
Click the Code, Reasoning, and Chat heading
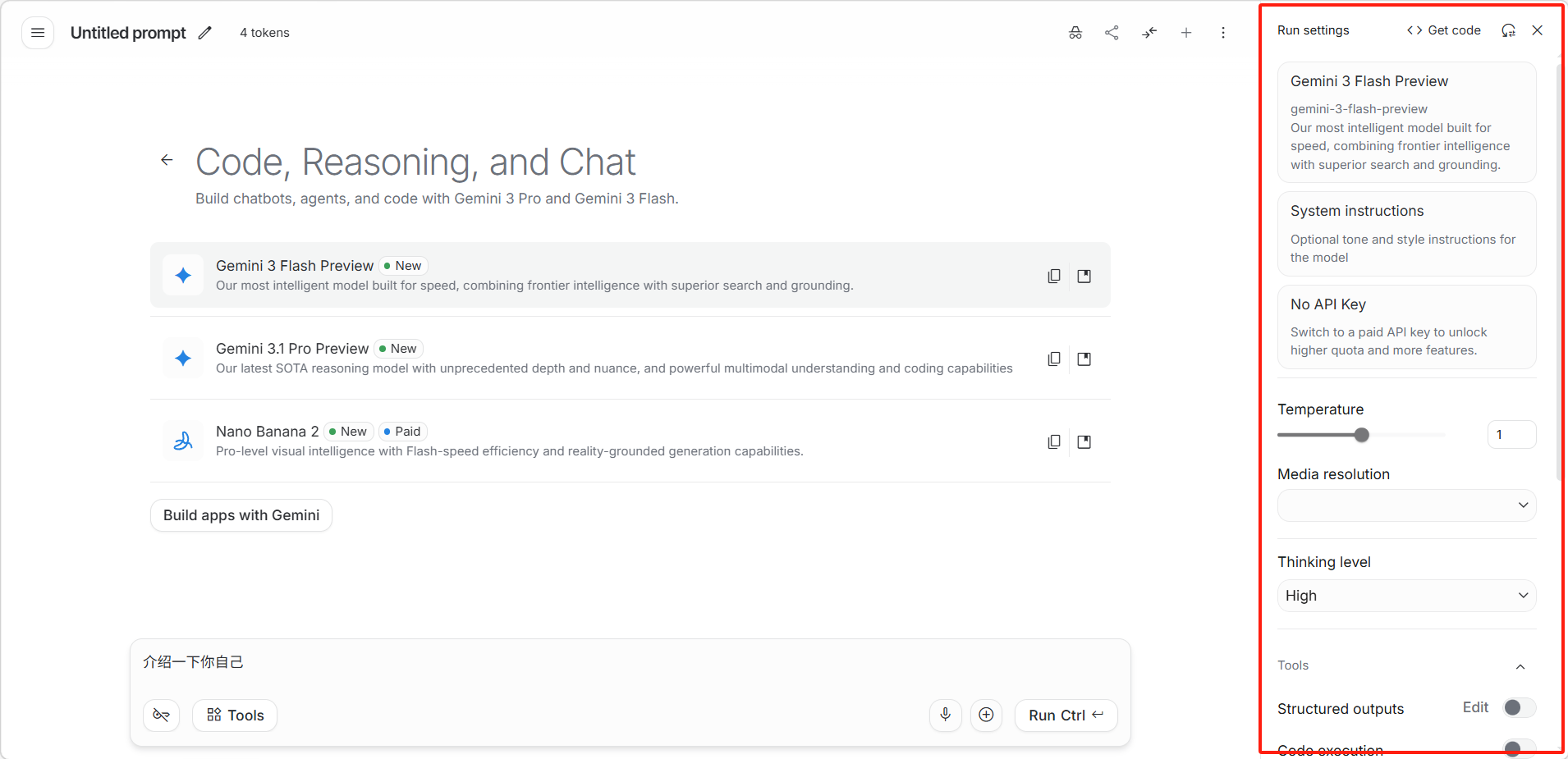415,162
